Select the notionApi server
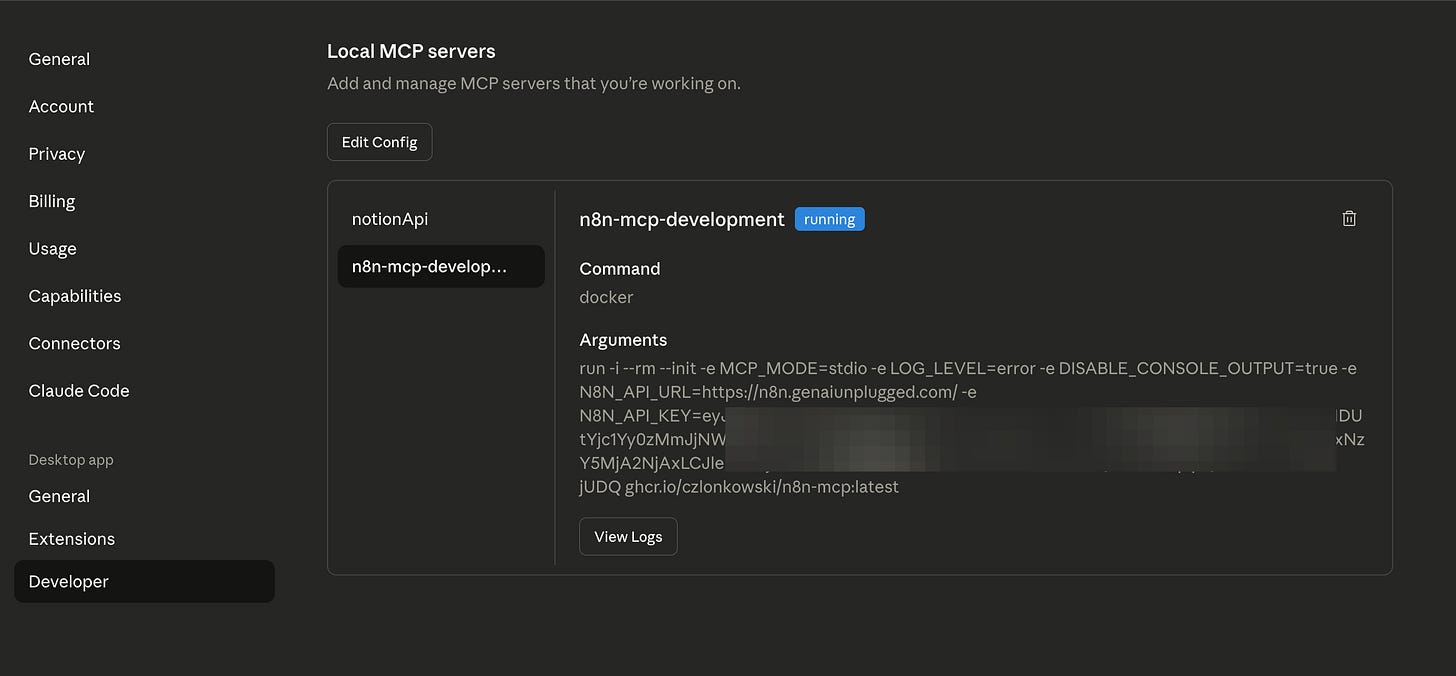 click(x=441, y=219)
